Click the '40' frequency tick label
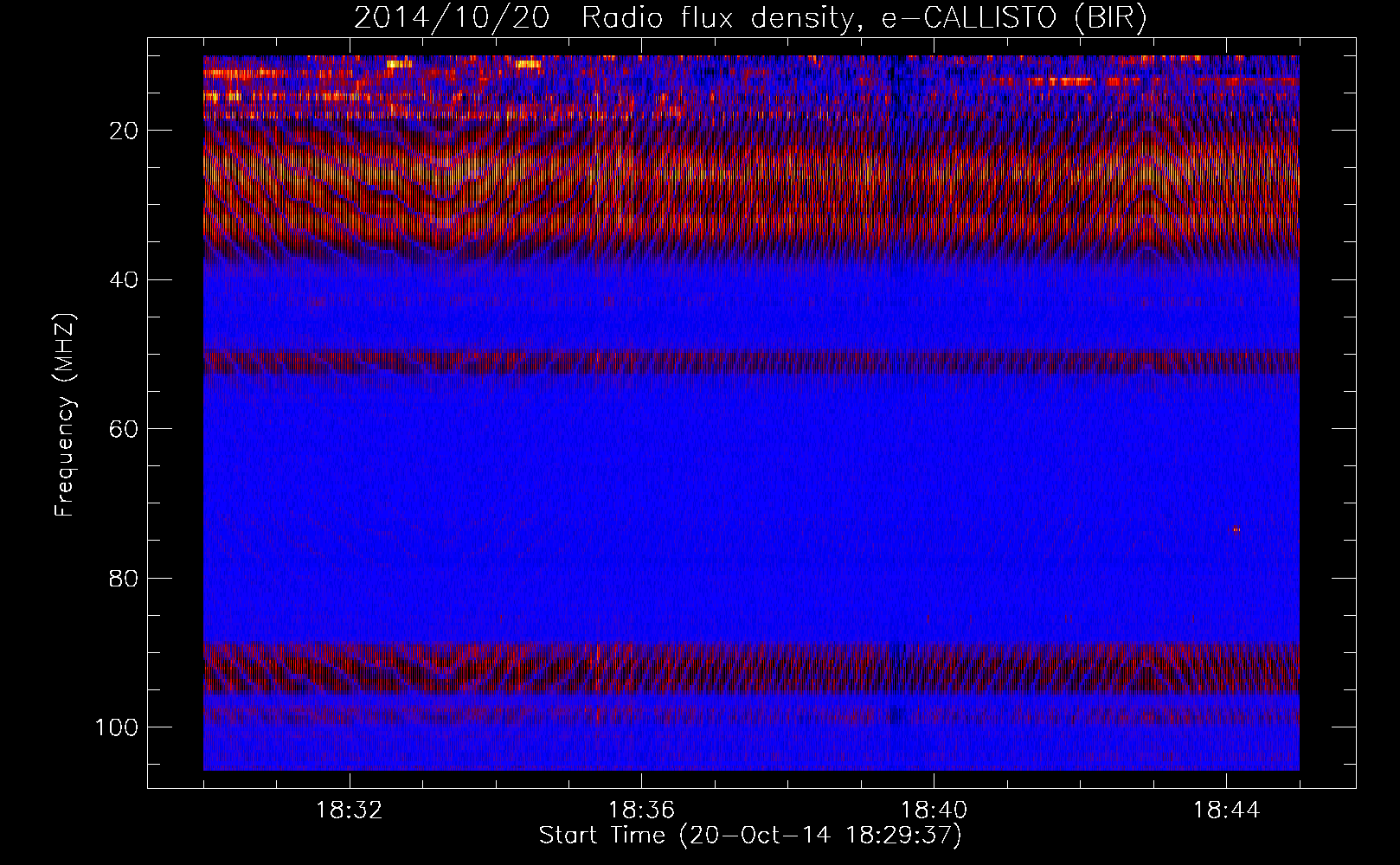This screenshot has height=865, width=1400. (x=125, y=279)
